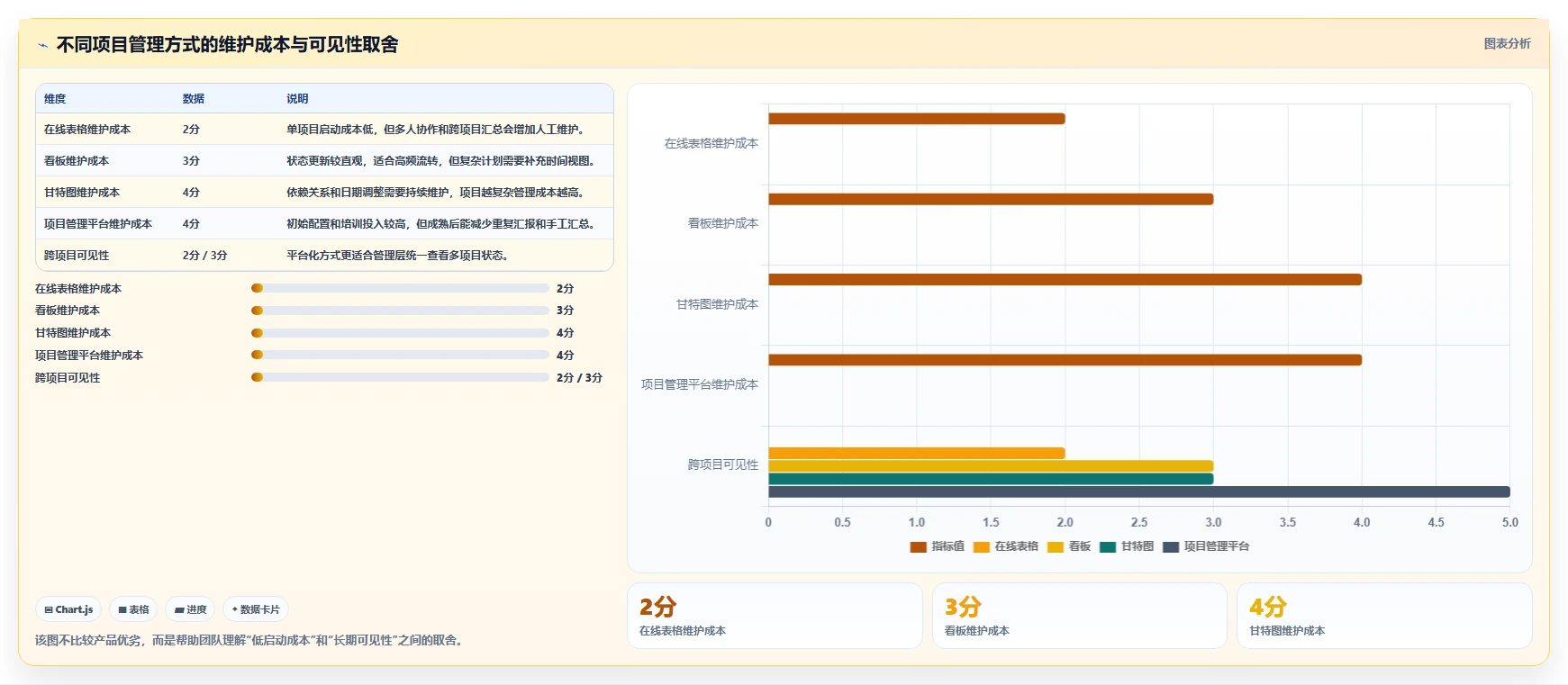Click description starting 依赖关系和日期调整

pyautogui.click(x=438, y=193)
